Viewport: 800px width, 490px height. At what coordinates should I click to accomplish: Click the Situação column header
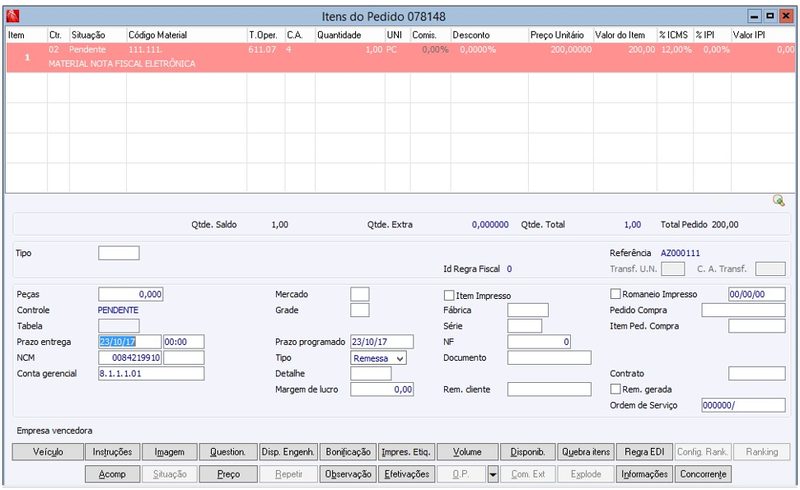97,35
